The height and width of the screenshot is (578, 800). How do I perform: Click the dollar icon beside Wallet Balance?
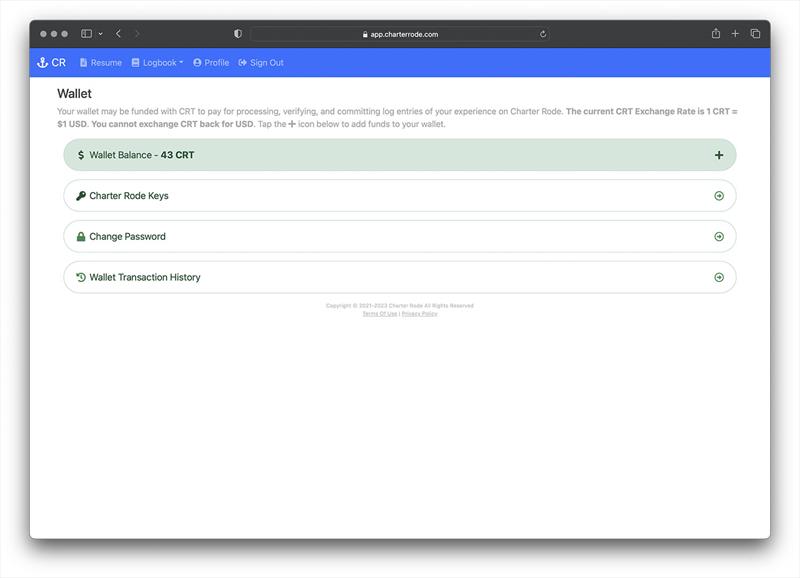[81, 155]
